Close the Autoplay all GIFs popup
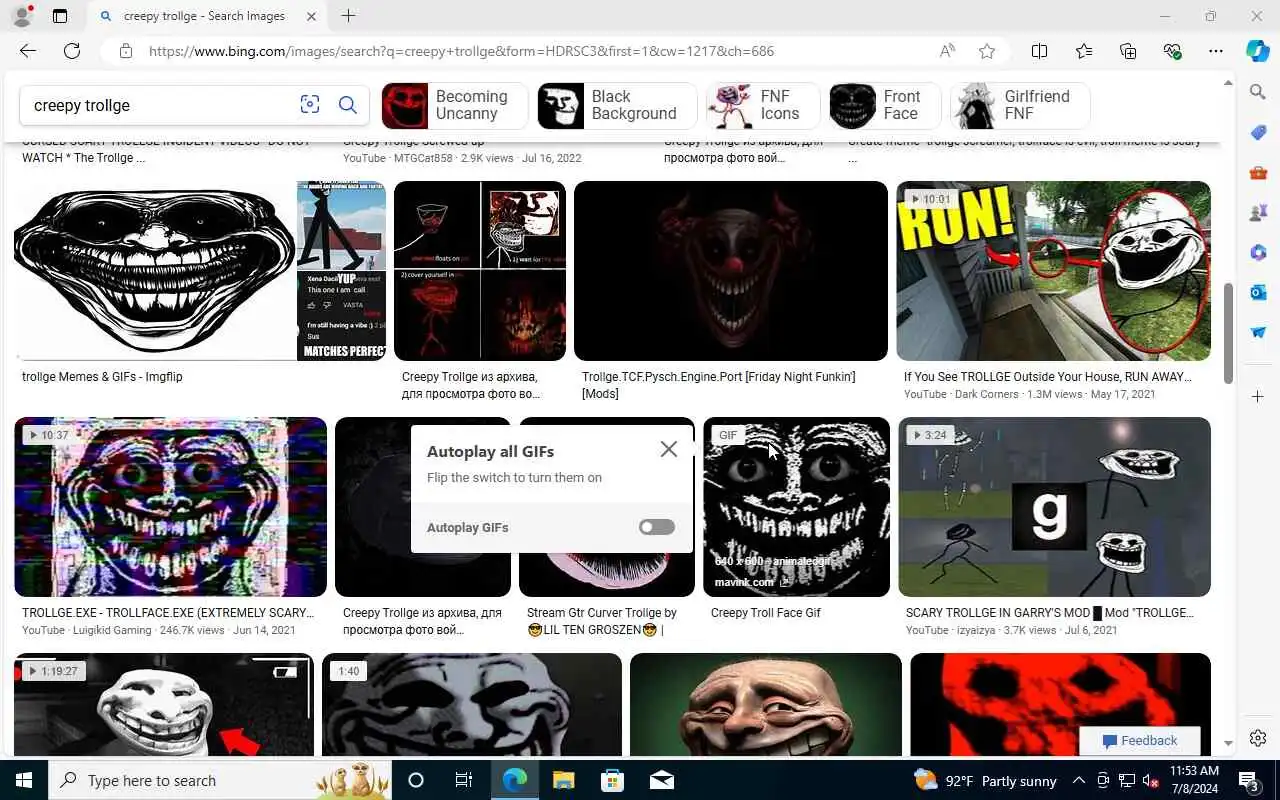The image size is (1280, 800). pyautogui.click(x=669, y=449)
